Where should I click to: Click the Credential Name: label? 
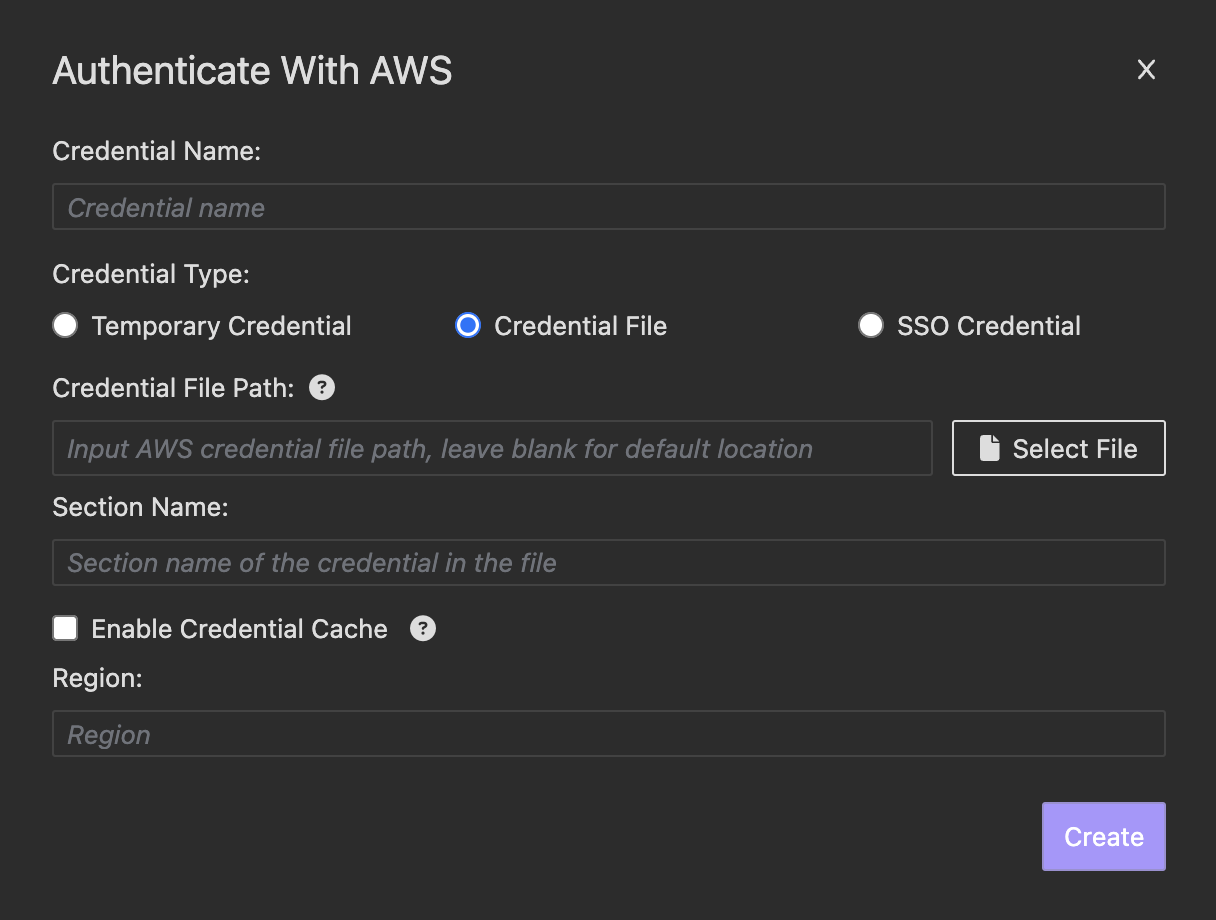pyautogui.click(x=156, y=152)
